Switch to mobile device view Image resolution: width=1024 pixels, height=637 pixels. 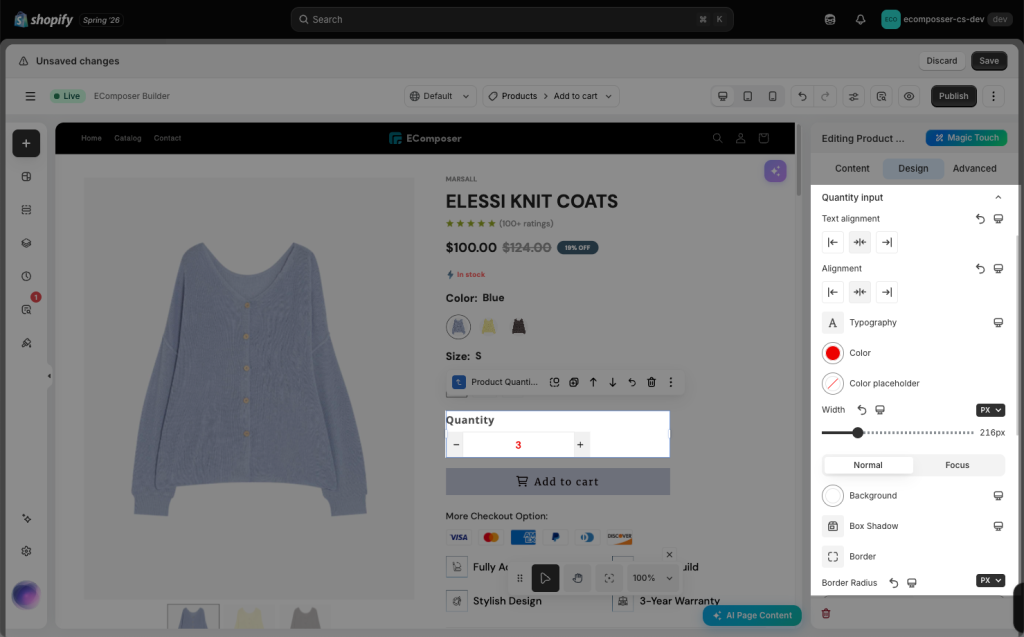(x=773, y=96)
